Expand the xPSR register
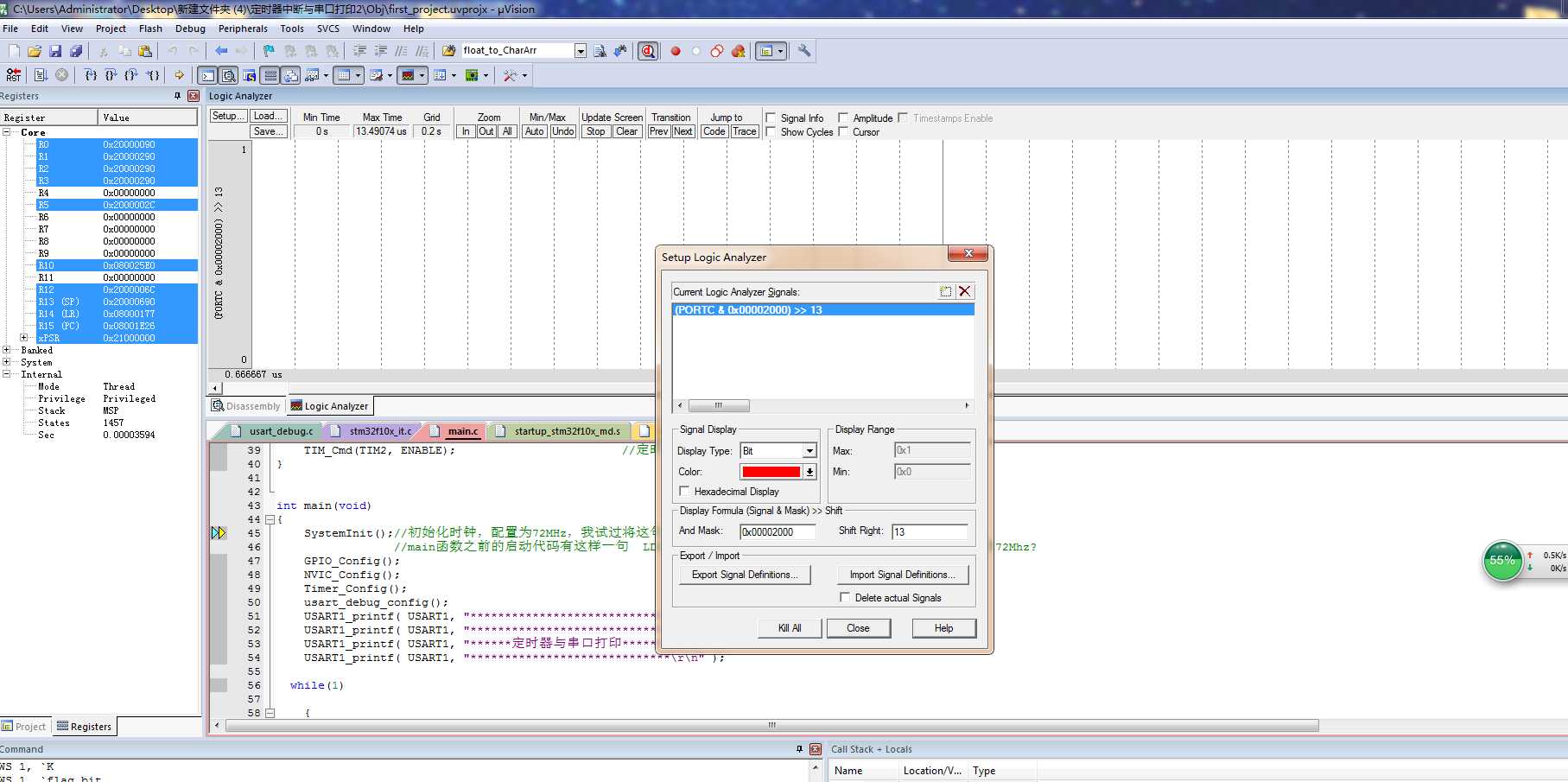Viewport: 1568px width, 782px height. tap(24, 338)
